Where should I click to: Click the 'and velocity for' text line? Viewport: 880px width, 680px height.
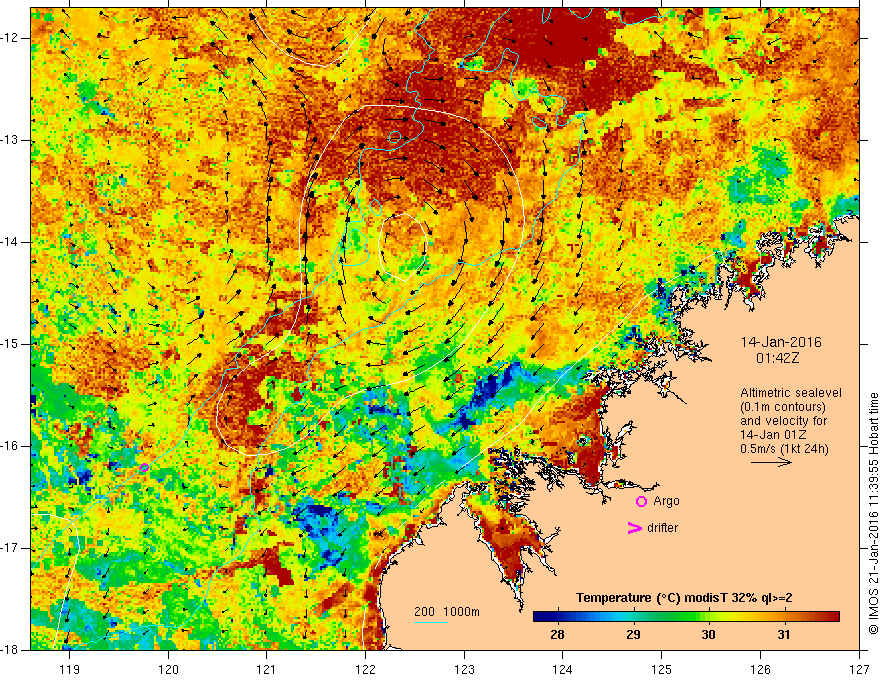pyautogui.click(x=783, y=421)
